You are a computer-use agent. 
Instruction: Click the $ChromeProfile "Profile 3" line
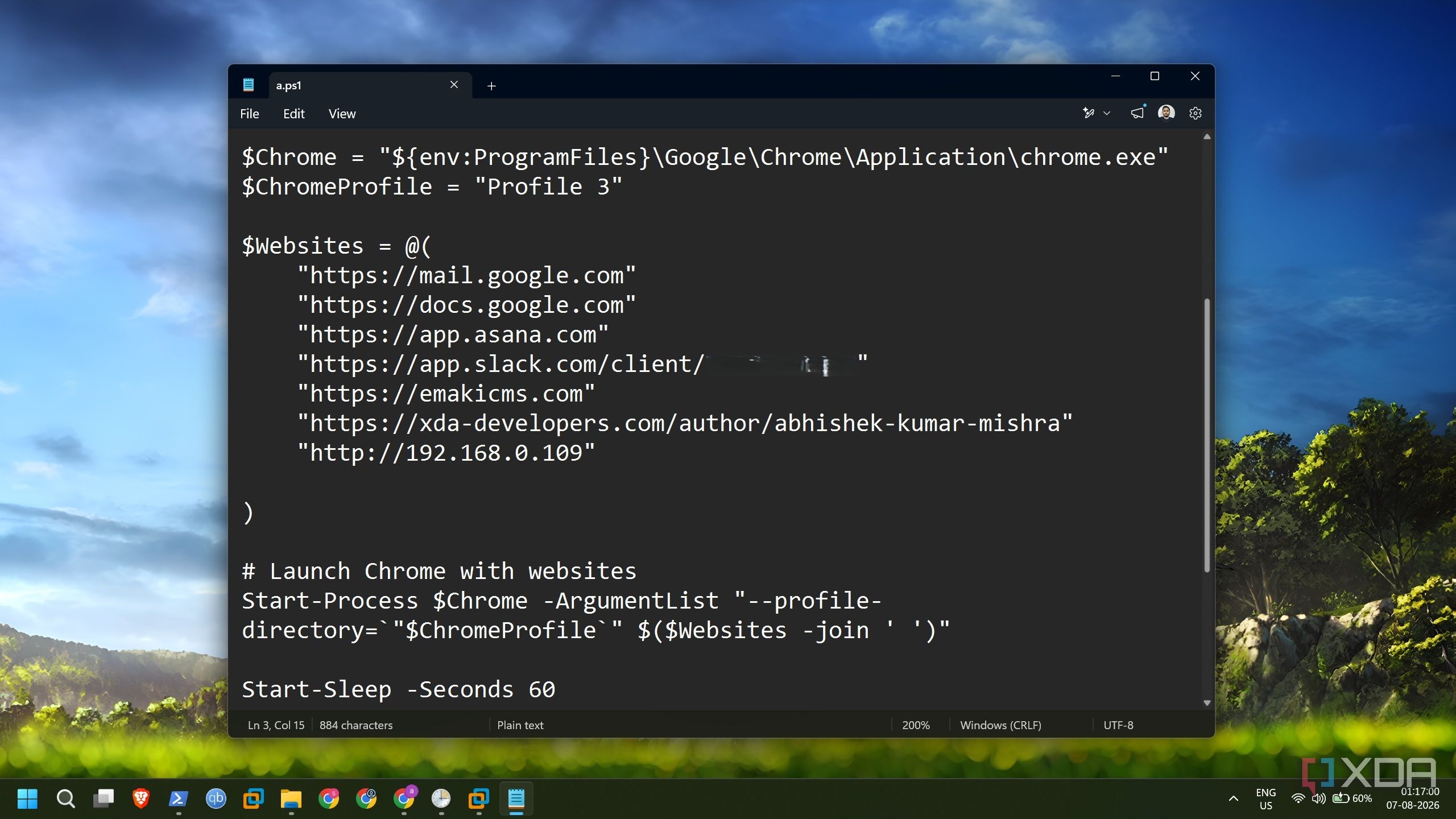coord(432,187)
